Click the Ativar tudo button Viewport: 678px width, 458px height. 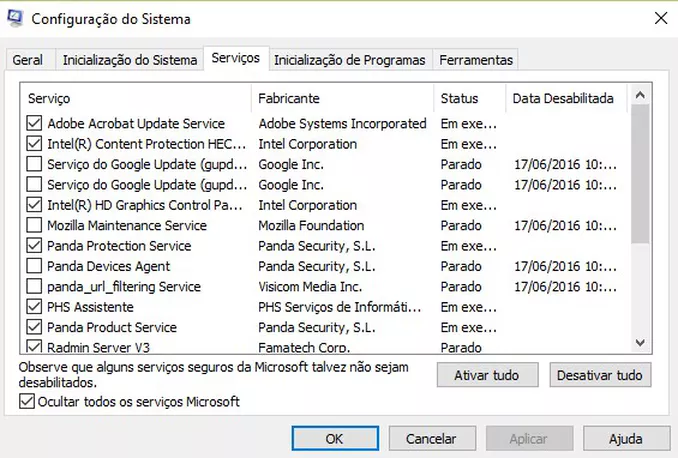pyautogui.click(x=487, y=375)
